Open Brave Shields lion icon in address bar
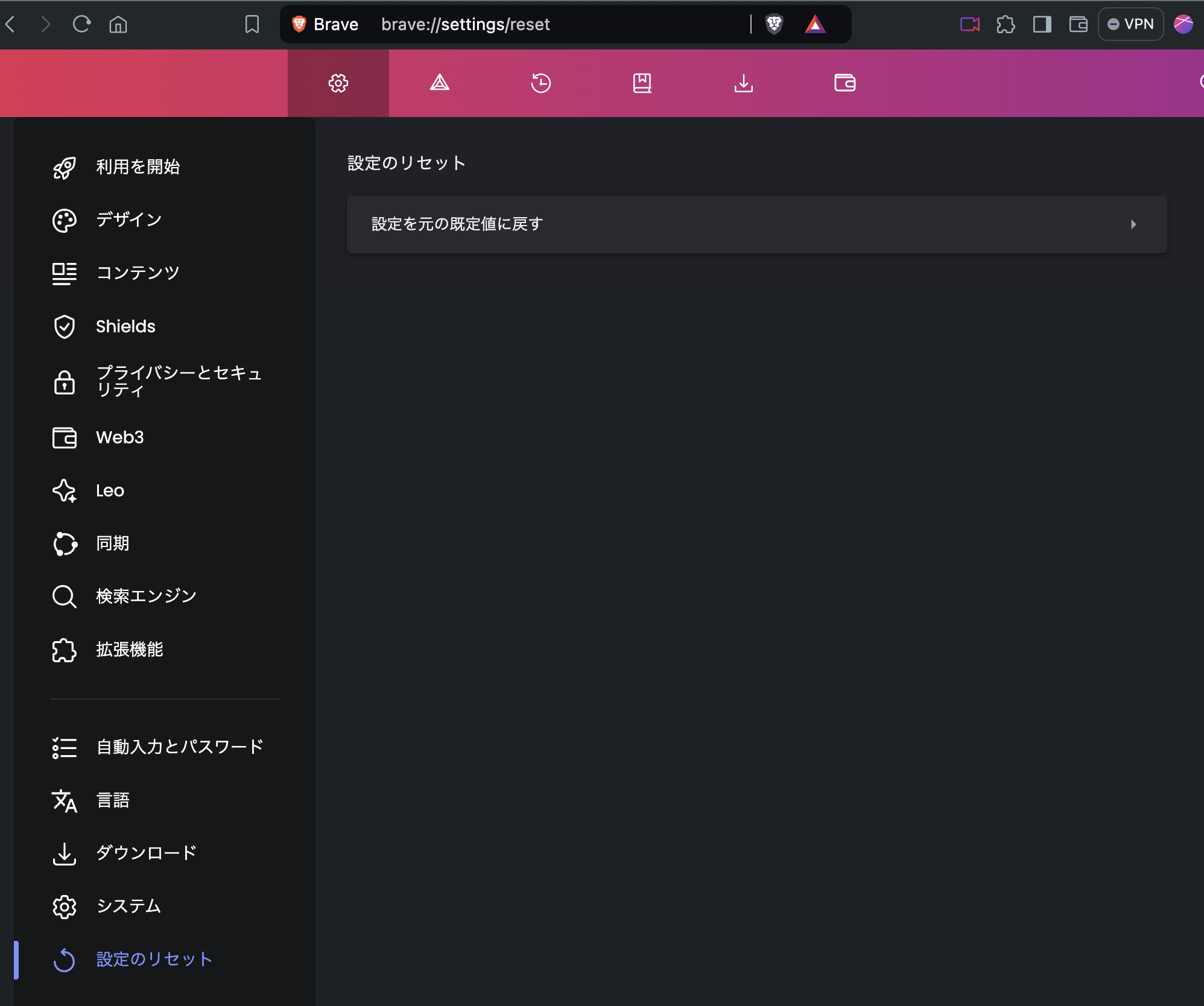Image resolution: width=1204 pixels, height=1006 pixels. click(x=774, y=24)
